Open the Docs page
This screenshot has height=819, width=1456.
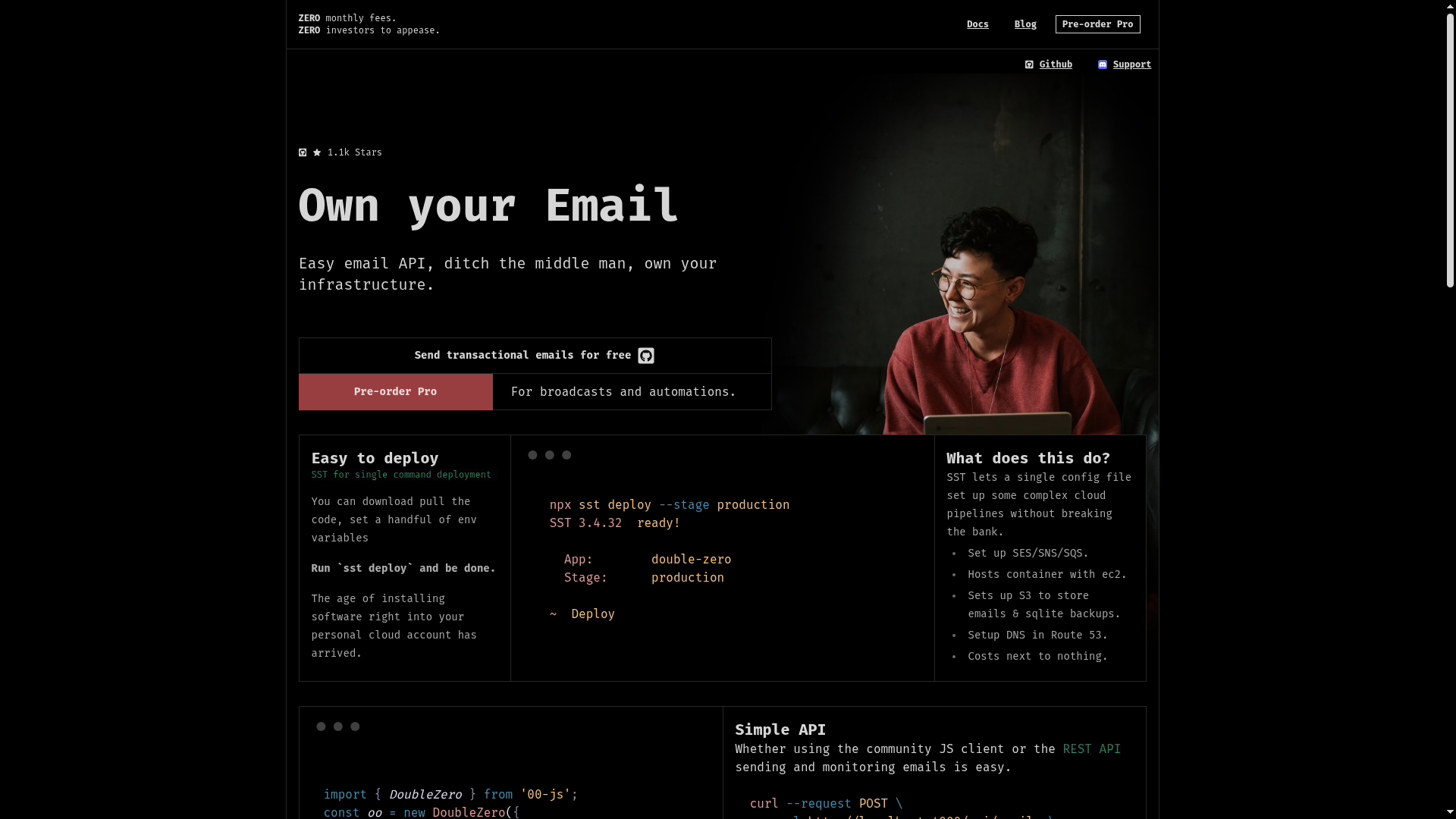tap(977, 24)
